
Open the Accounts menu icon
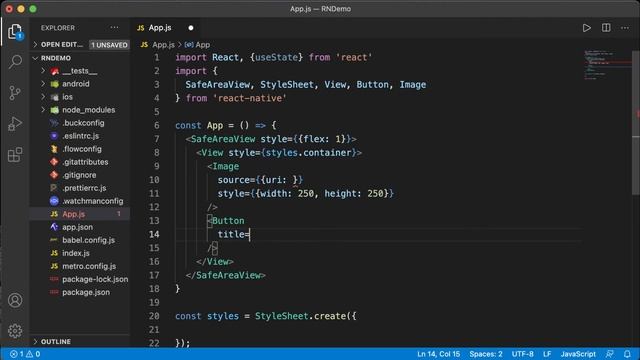(x=15, y=300)
